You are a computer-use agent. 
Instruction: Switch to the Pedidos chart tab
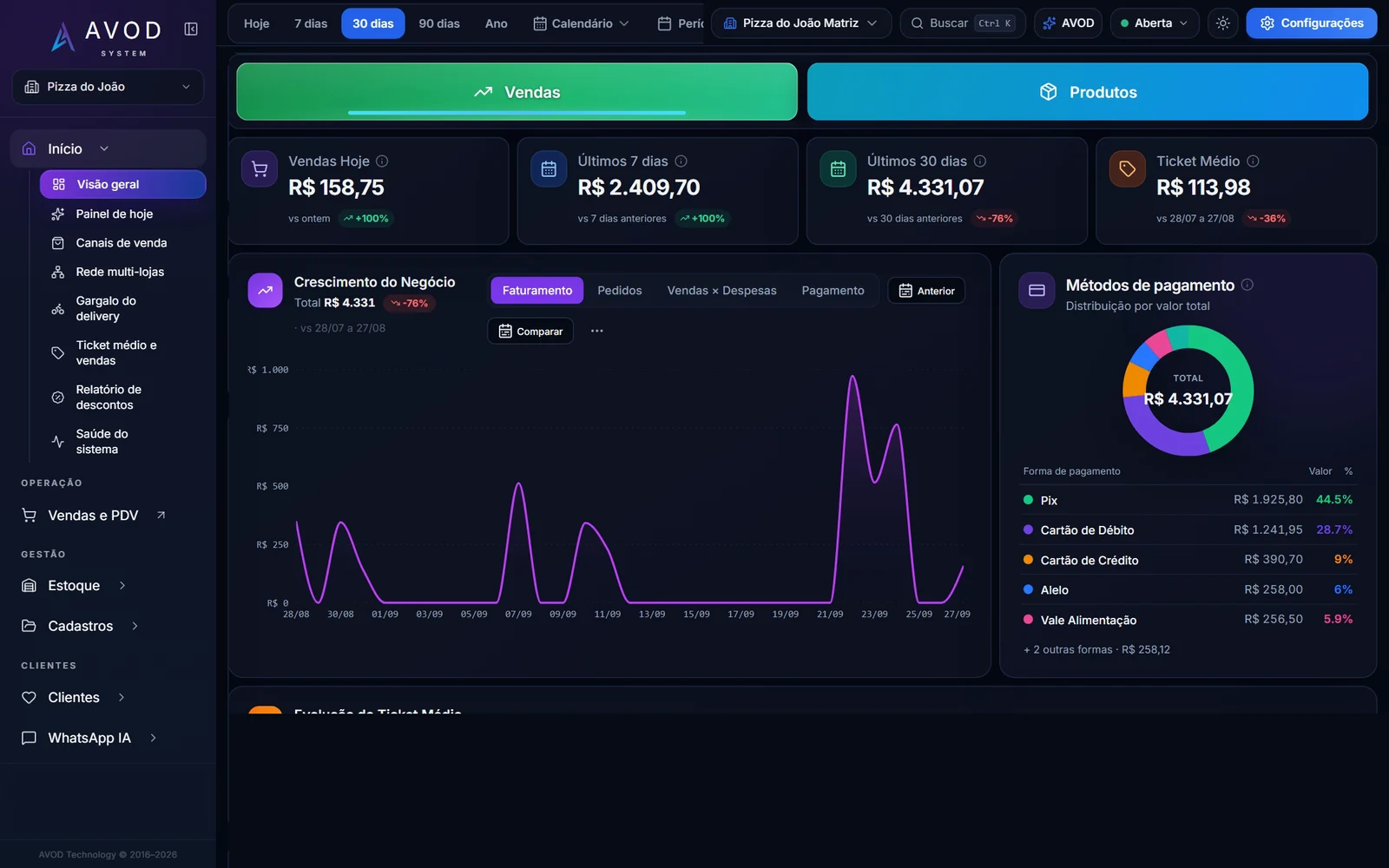pyautogui.click(x=620, y=291)
